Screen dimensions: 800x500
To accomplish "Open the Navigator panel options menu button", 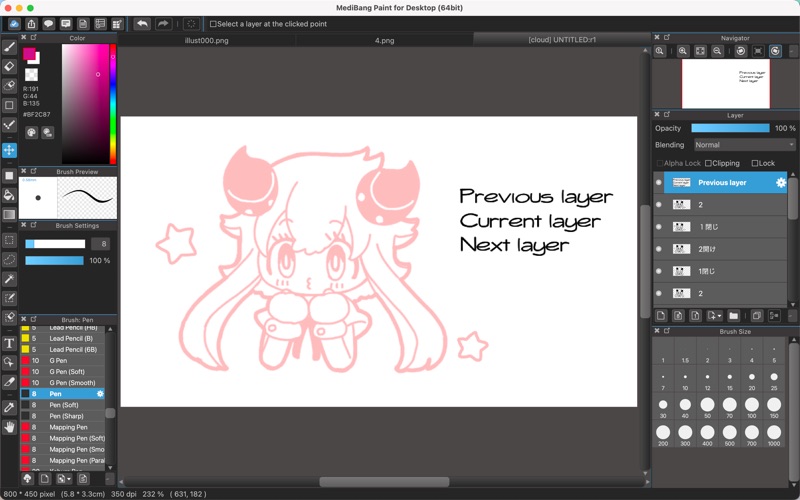I will [x=793, y=51].
